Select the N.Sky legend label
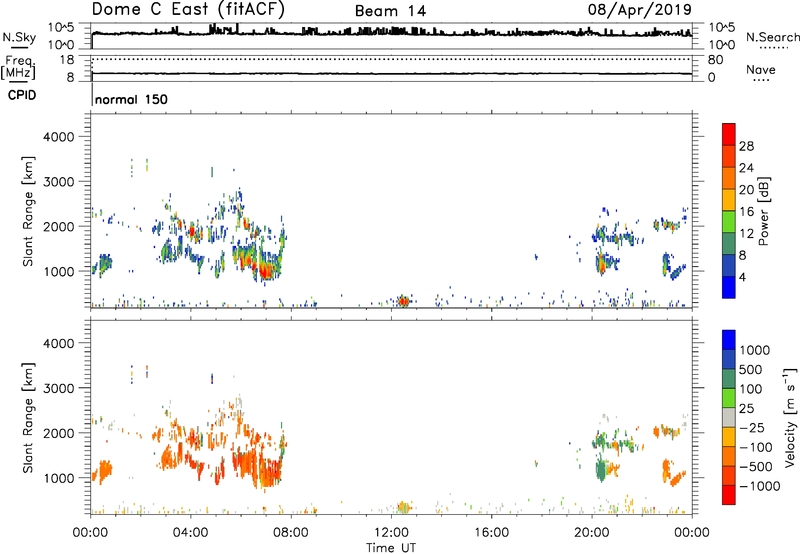 coord(19,37)
